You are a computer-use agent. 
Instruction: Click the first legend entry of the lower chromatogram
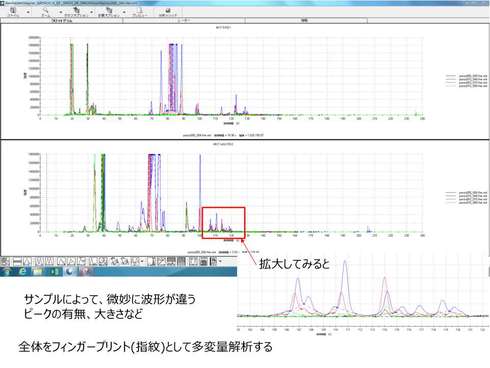coord(466,193)
